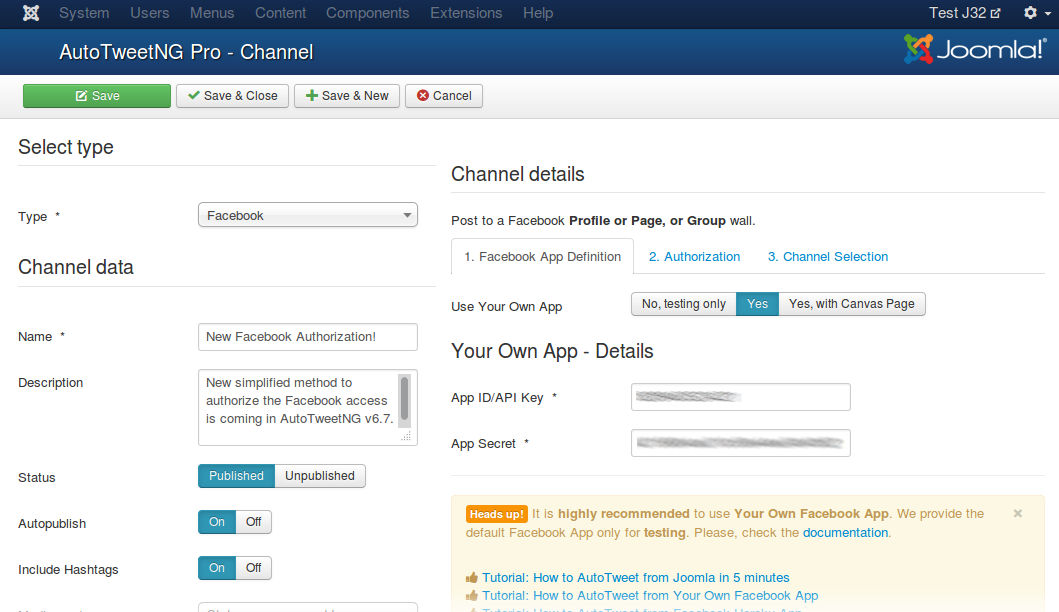The width and height of the screenshot is (1059, 612).
Task: Switch to the Channel Selection tab
Action: [828, 257]
